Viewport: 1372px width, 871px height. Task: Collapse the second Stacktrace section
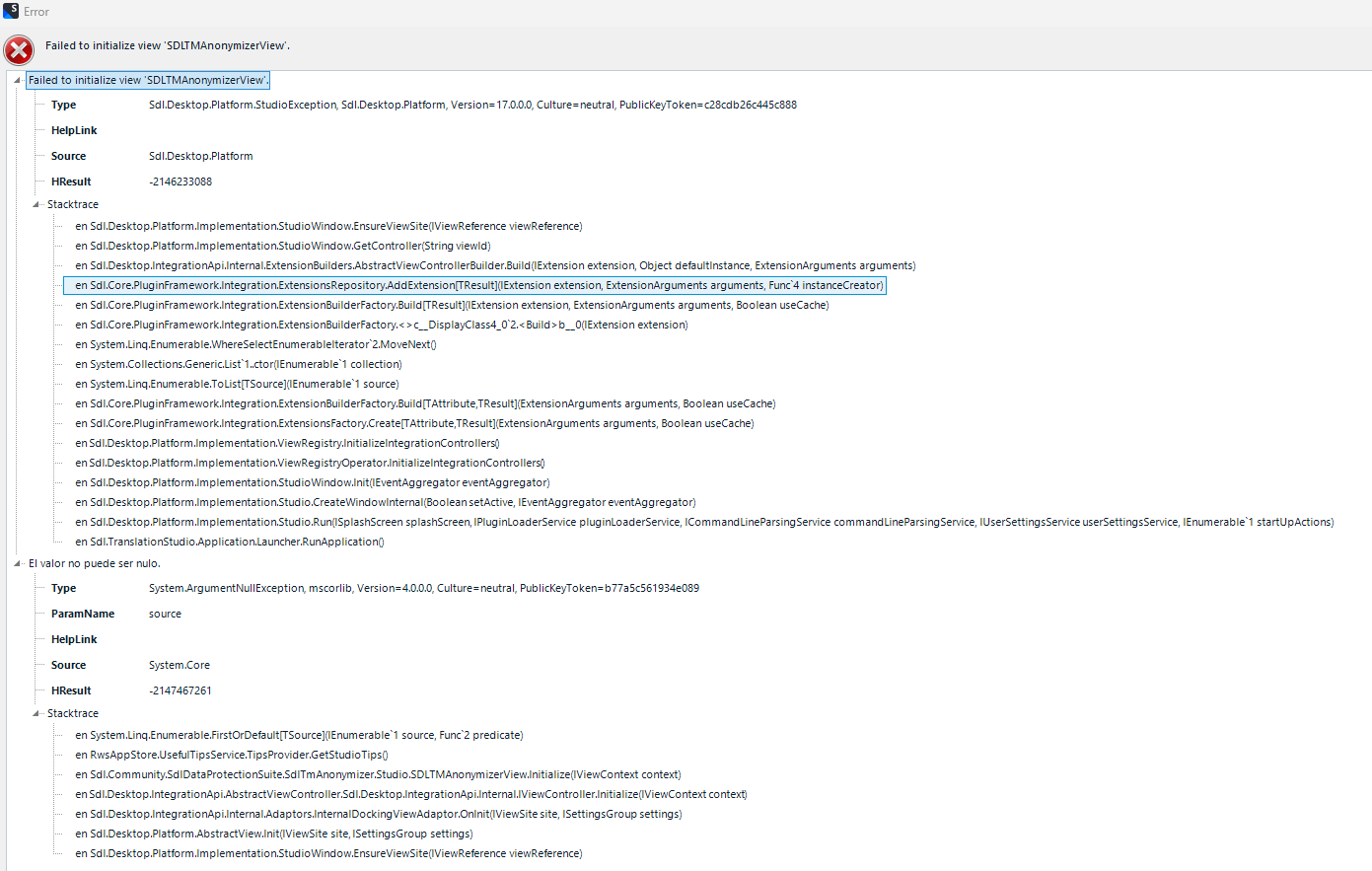[x=36, y=712]
